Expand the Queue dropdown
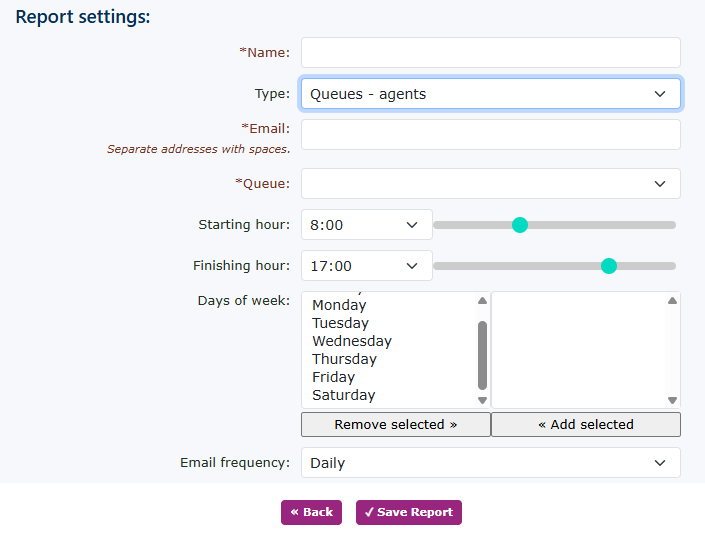The height and width of the screenshot is (535, 705). tap(490, 184)
